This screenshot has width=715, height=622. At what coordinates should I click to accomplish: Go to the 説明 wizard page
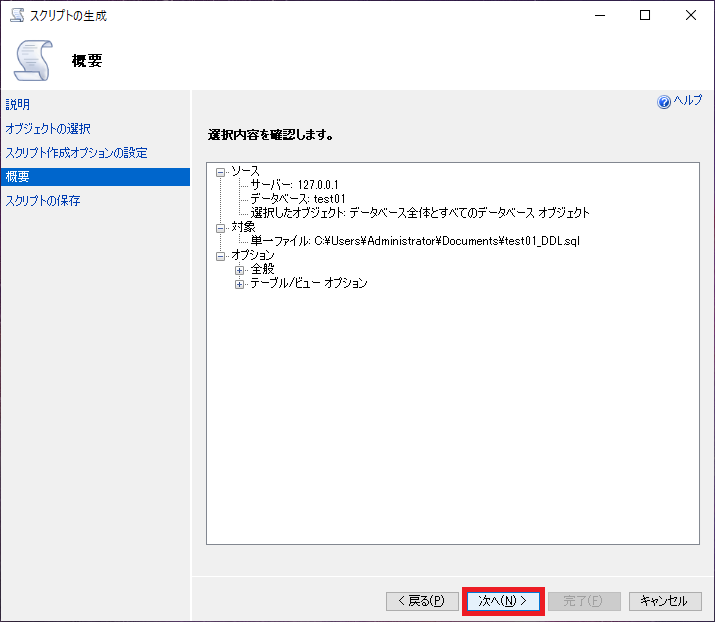(18, 105)
